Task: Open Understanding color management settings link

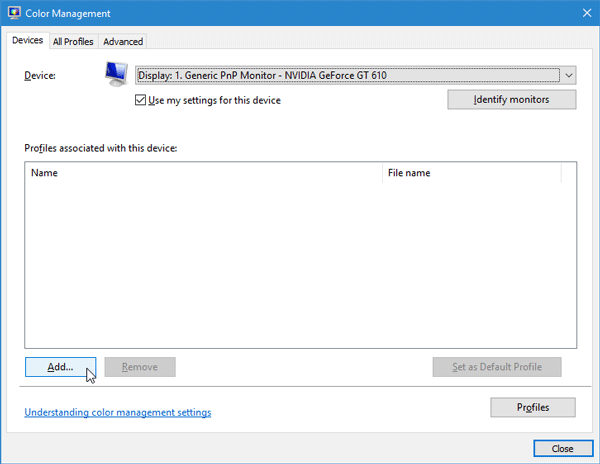Action: [118, 412]
